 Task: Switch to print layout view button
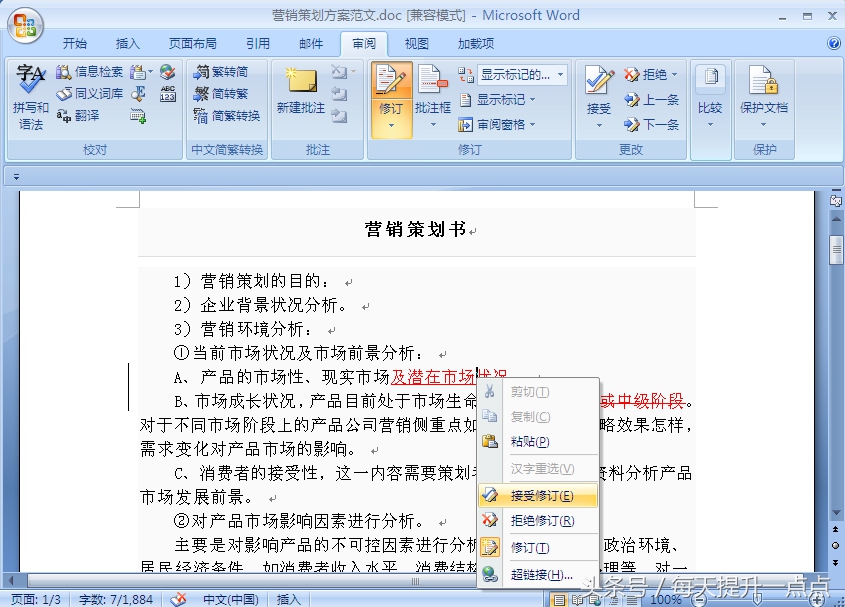(x=559, y=599)
